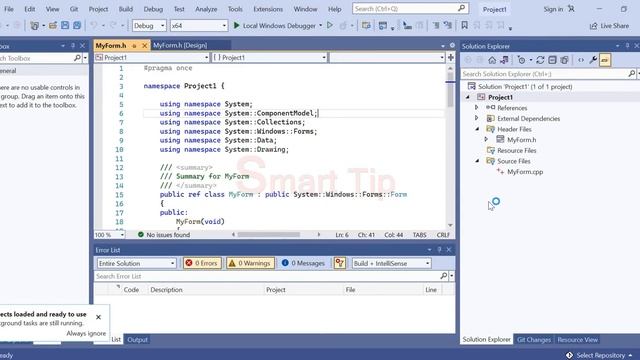Click the Toolbox search magnifier icon

(77, 58)
